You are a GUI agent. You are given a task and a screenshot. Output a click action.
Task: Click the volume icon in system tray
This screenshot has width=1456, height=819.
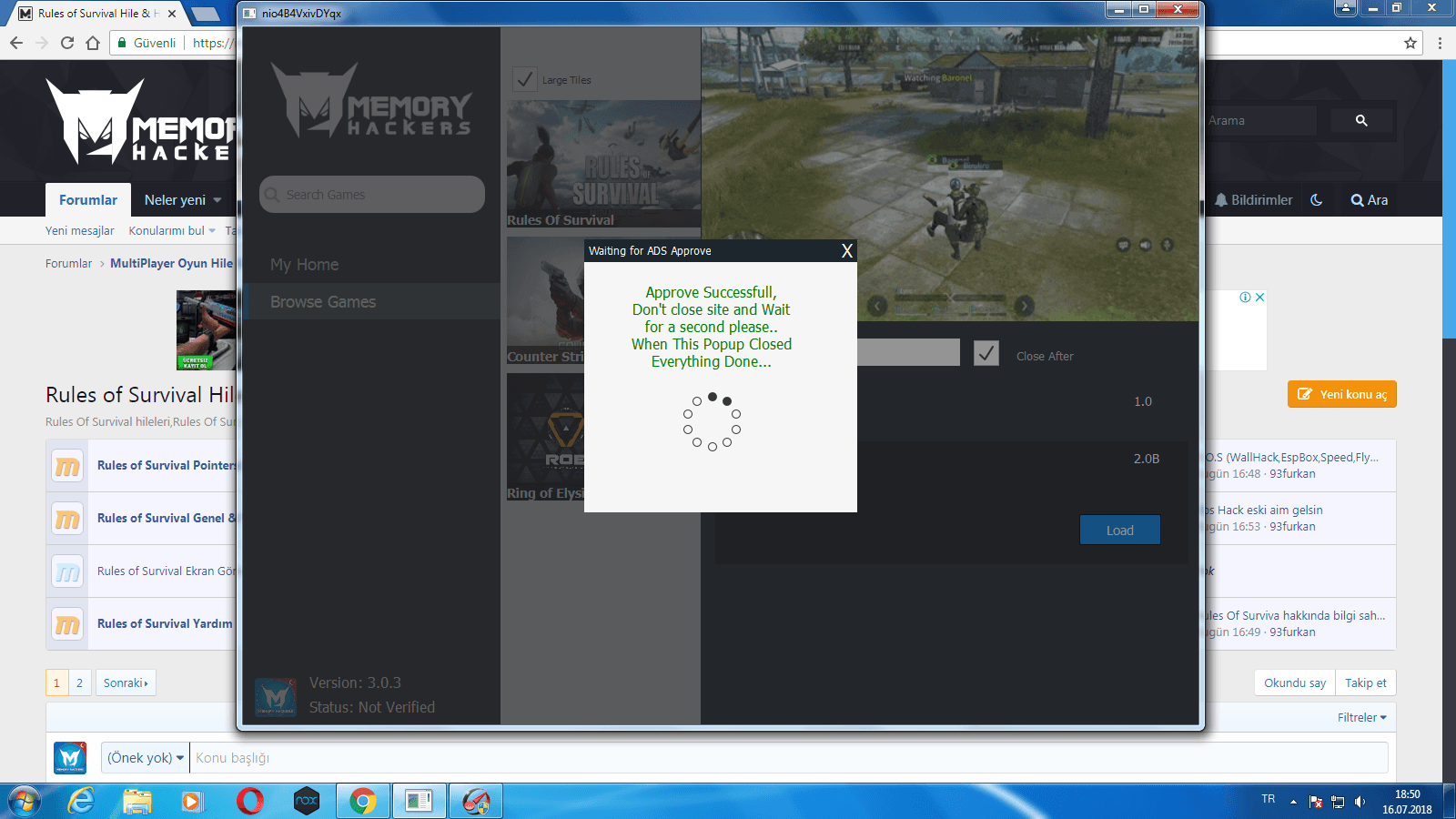[x=1360, y=802]
